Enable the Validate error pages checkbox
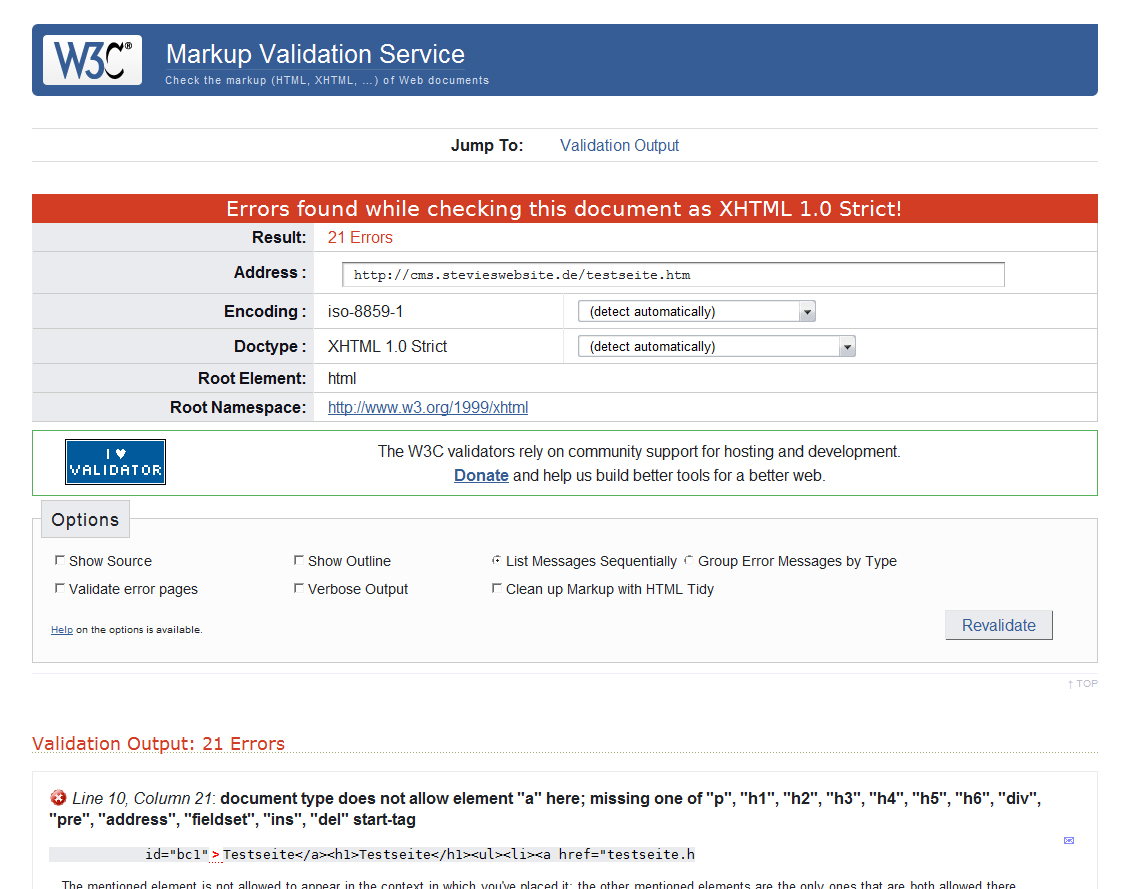Viewport: 1130px width, 889px height. tap(60, 588)
